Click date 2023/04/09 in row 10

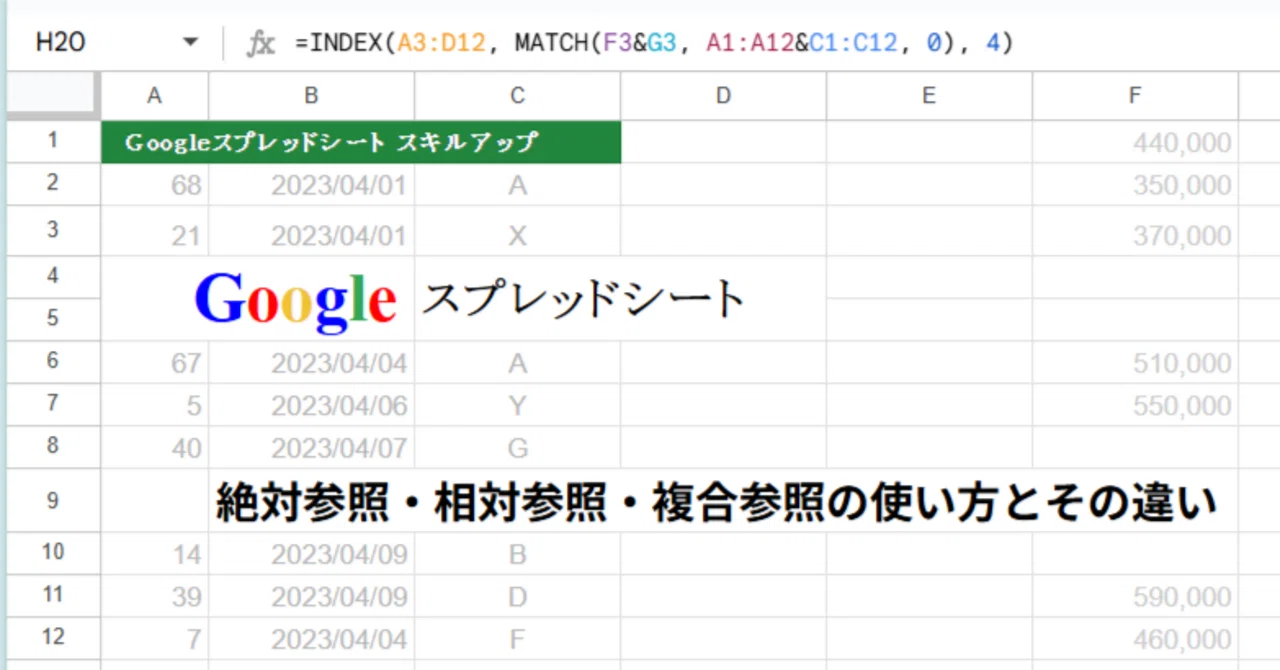click(x=312, y=554)
